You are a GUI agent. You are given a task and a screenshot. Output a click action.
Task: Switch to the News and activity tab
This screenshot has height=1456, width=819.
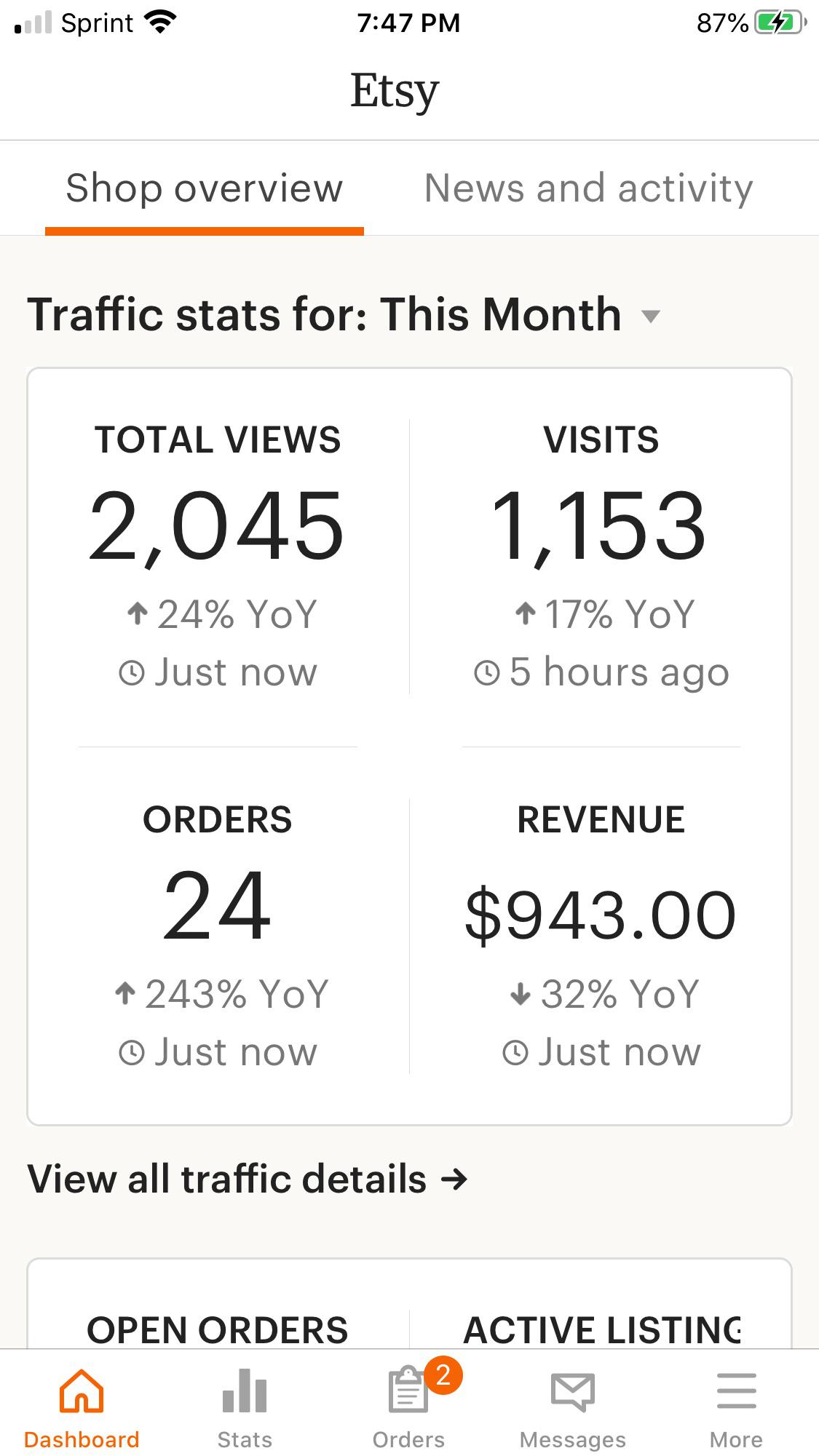(588, 188)
